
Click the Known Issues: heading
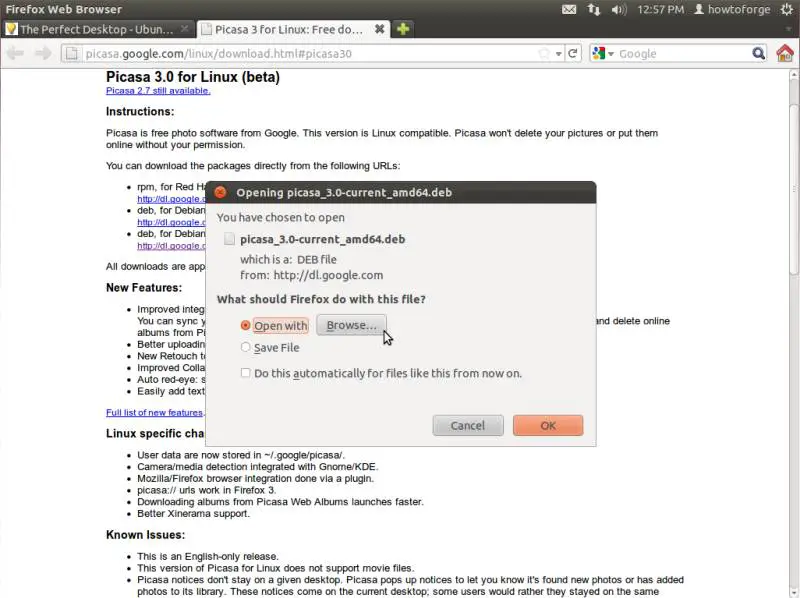pos(145,535)
